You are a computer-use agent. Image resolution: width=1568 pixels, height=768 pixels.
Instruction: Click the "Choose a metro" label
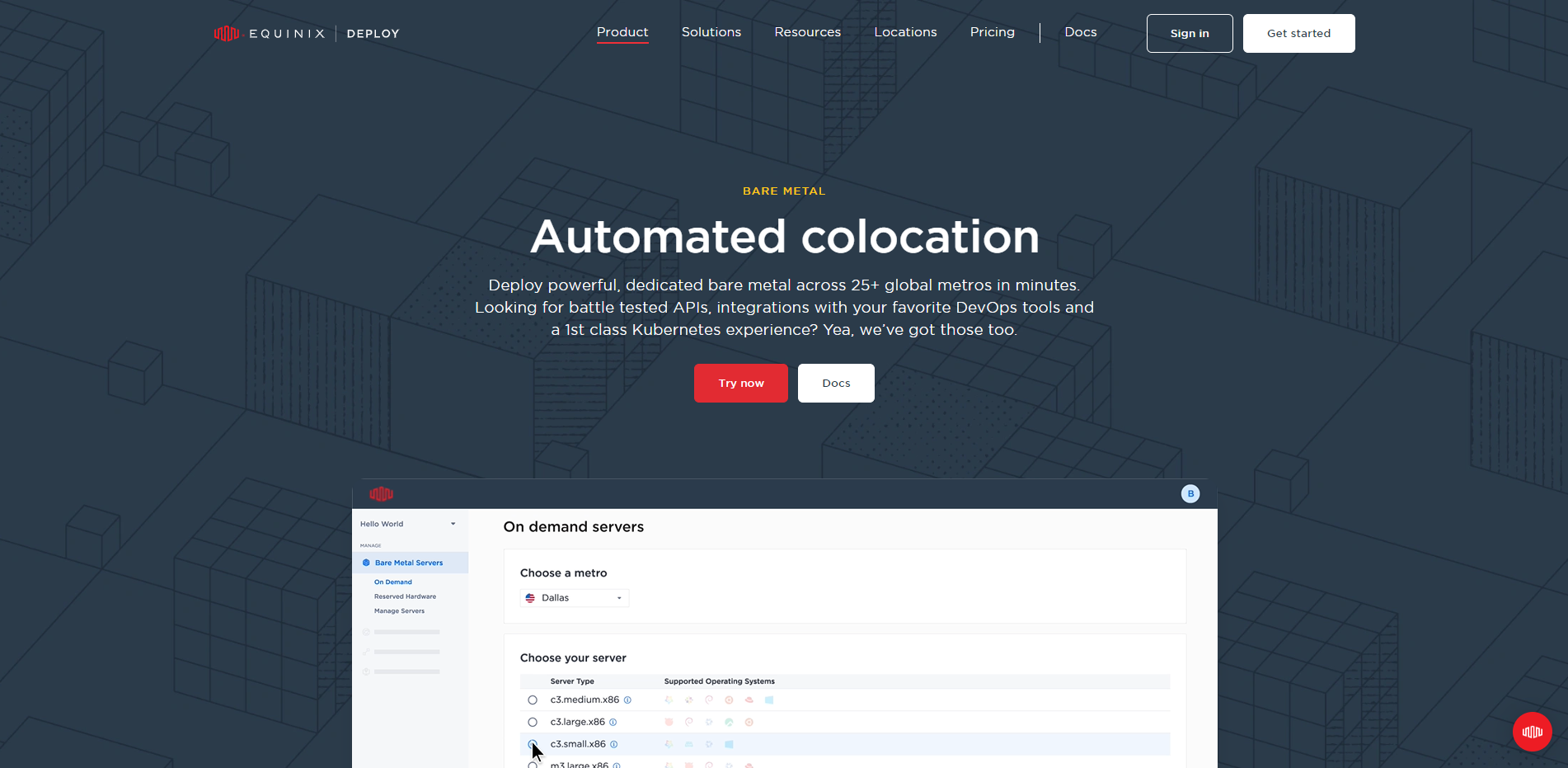pyautogui.click(x=563, y=573)
